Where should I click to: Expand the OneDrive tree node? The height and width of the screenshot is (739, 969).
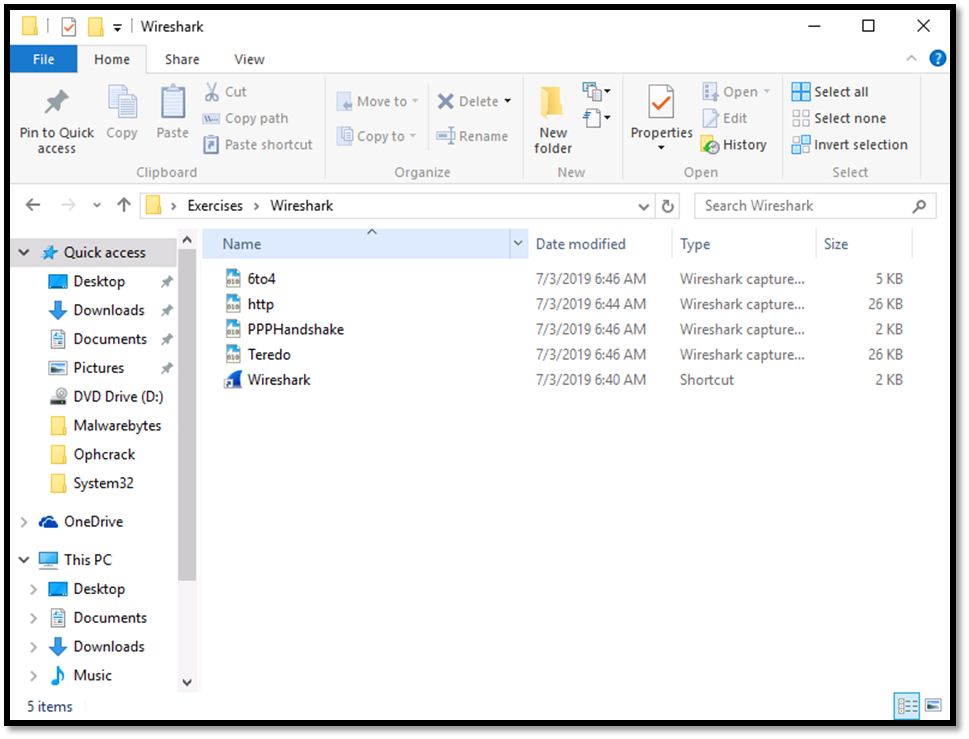[x=24, y=522]
